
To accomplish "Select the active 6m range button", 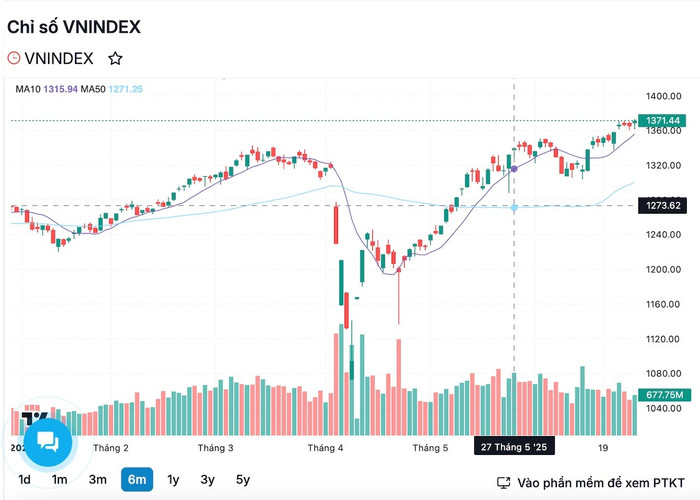I will [137, 479].
